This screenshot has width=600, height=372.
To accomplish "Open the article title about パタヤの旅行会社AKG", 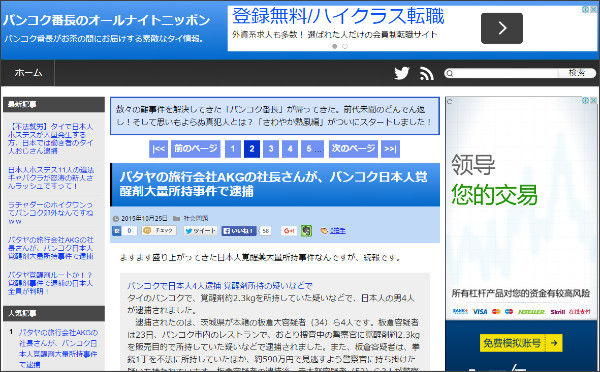I will click(273, 184).
